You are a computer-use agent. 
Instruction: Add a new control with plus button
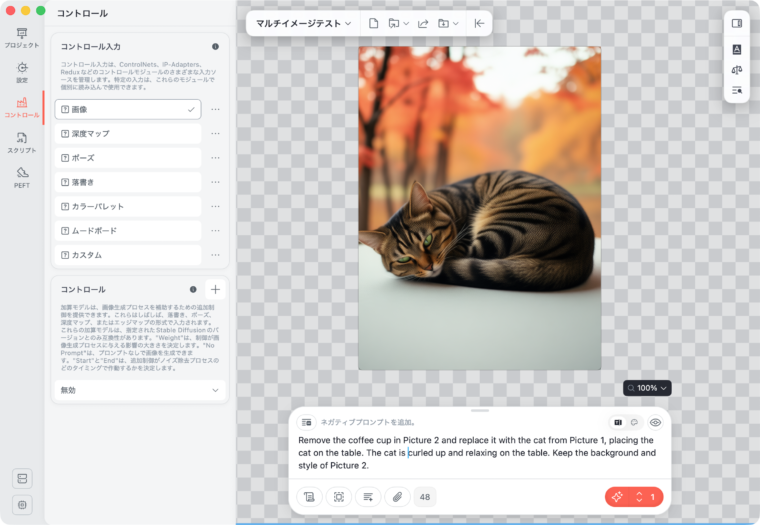(215, 289)
